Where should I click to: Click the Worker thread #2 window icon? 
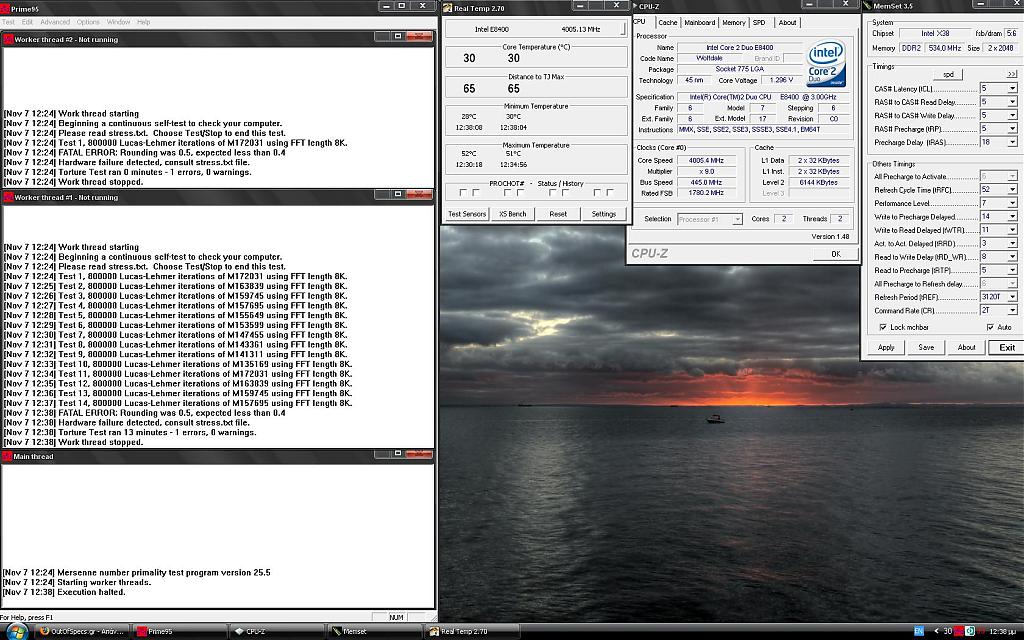tap(8, 39)
